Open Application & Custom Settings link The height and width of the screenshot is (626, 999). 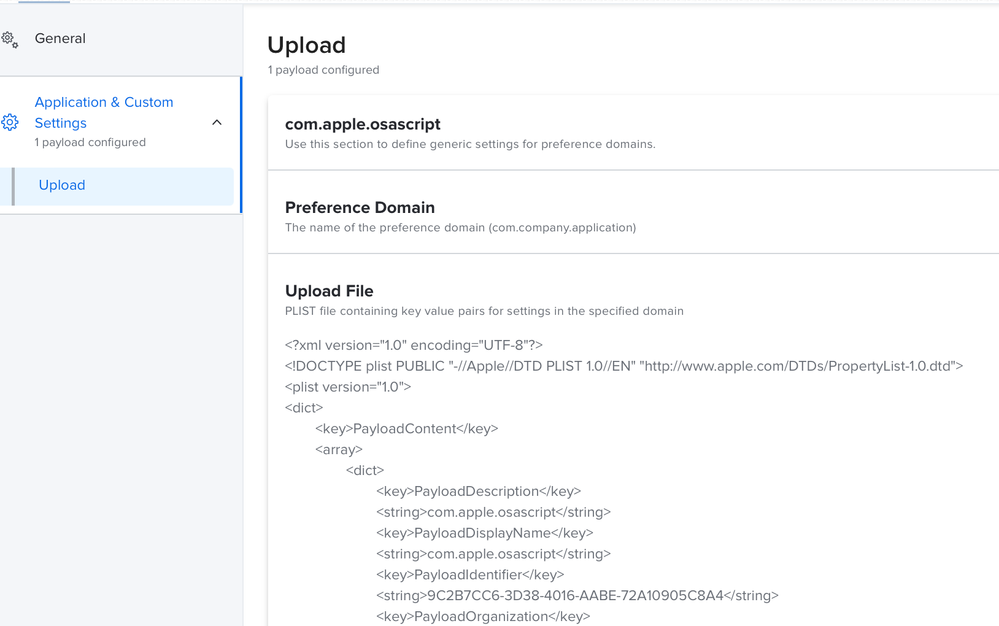click(104, 112)
